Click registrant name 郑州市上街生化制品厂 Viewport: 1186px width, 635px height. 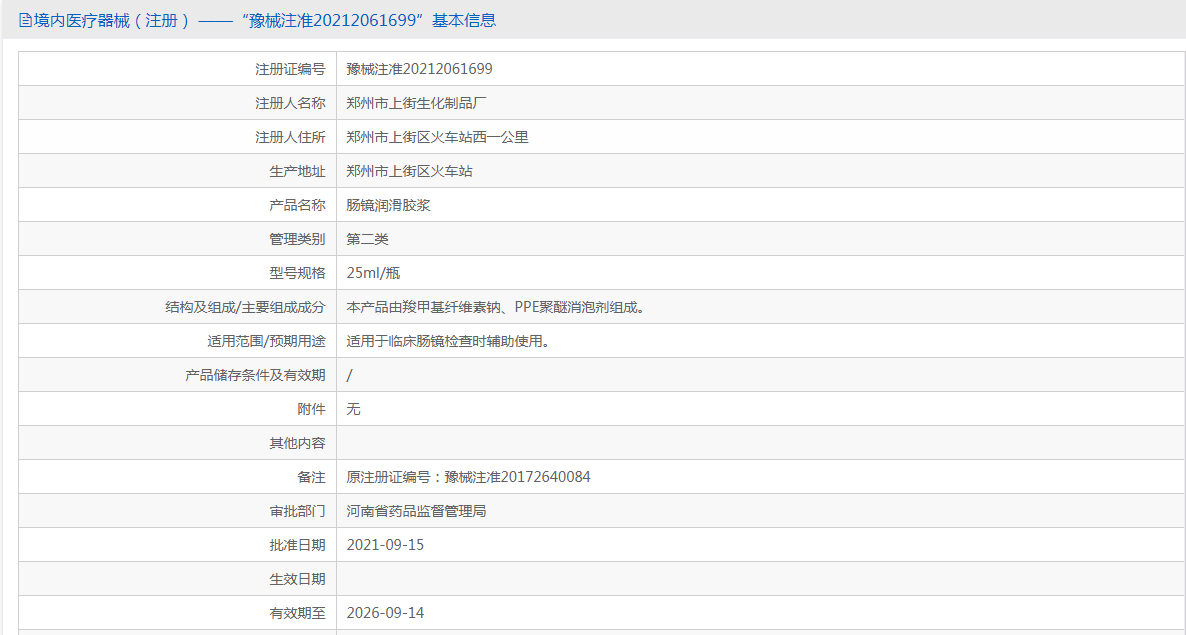416,103
